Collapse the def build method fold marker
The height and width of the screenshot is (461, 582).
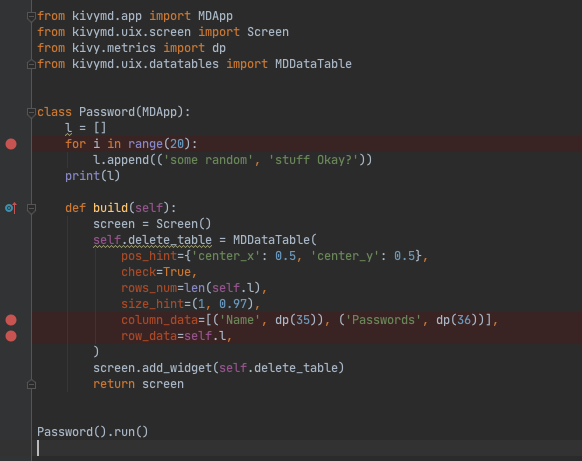31,209
